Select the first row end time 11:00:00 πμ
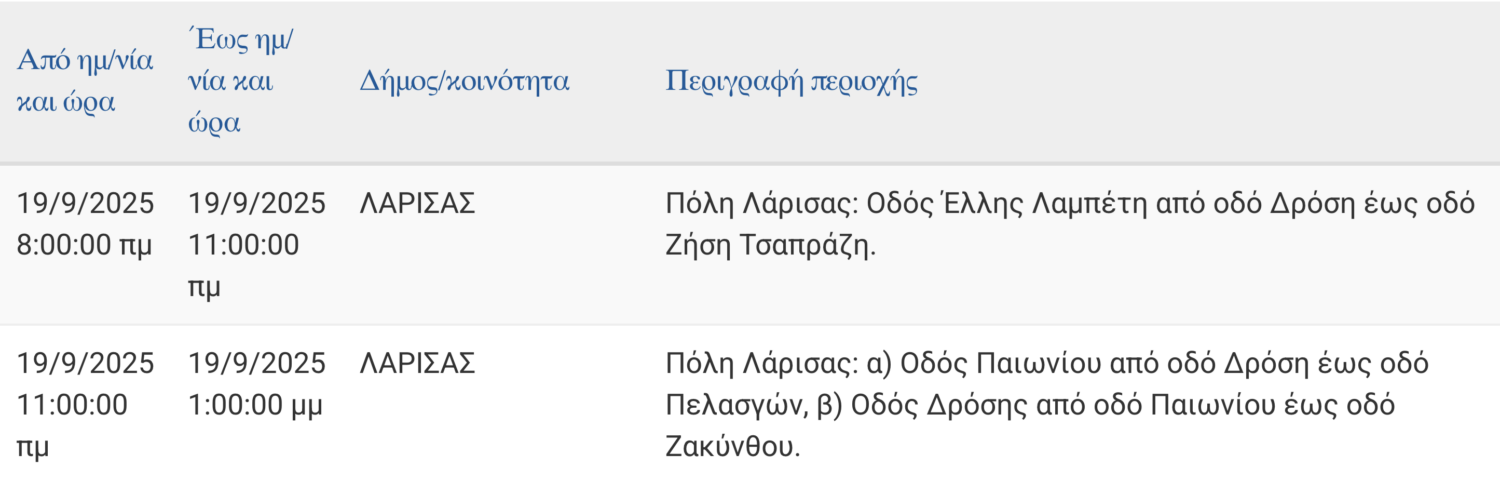The width and height of the screenshot is (1500, 481). coord(244,266)
